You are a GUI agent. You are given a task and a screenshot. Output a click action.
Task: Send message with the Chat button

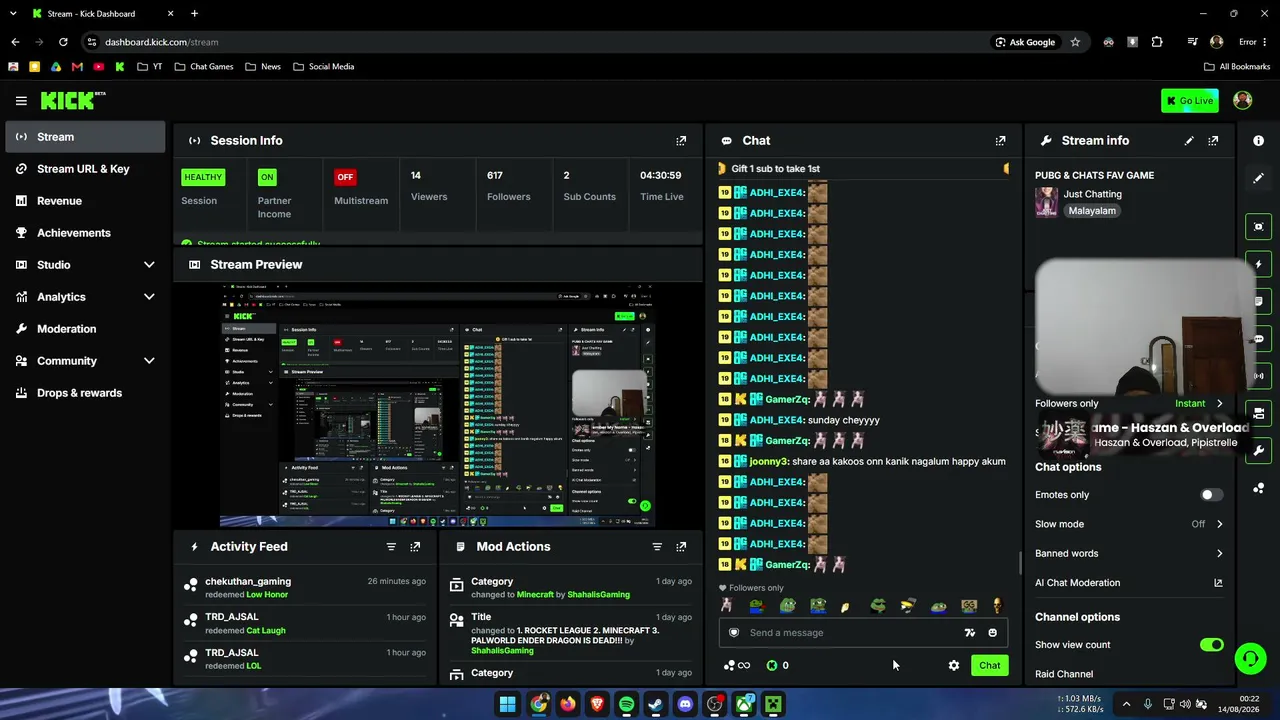990,665
